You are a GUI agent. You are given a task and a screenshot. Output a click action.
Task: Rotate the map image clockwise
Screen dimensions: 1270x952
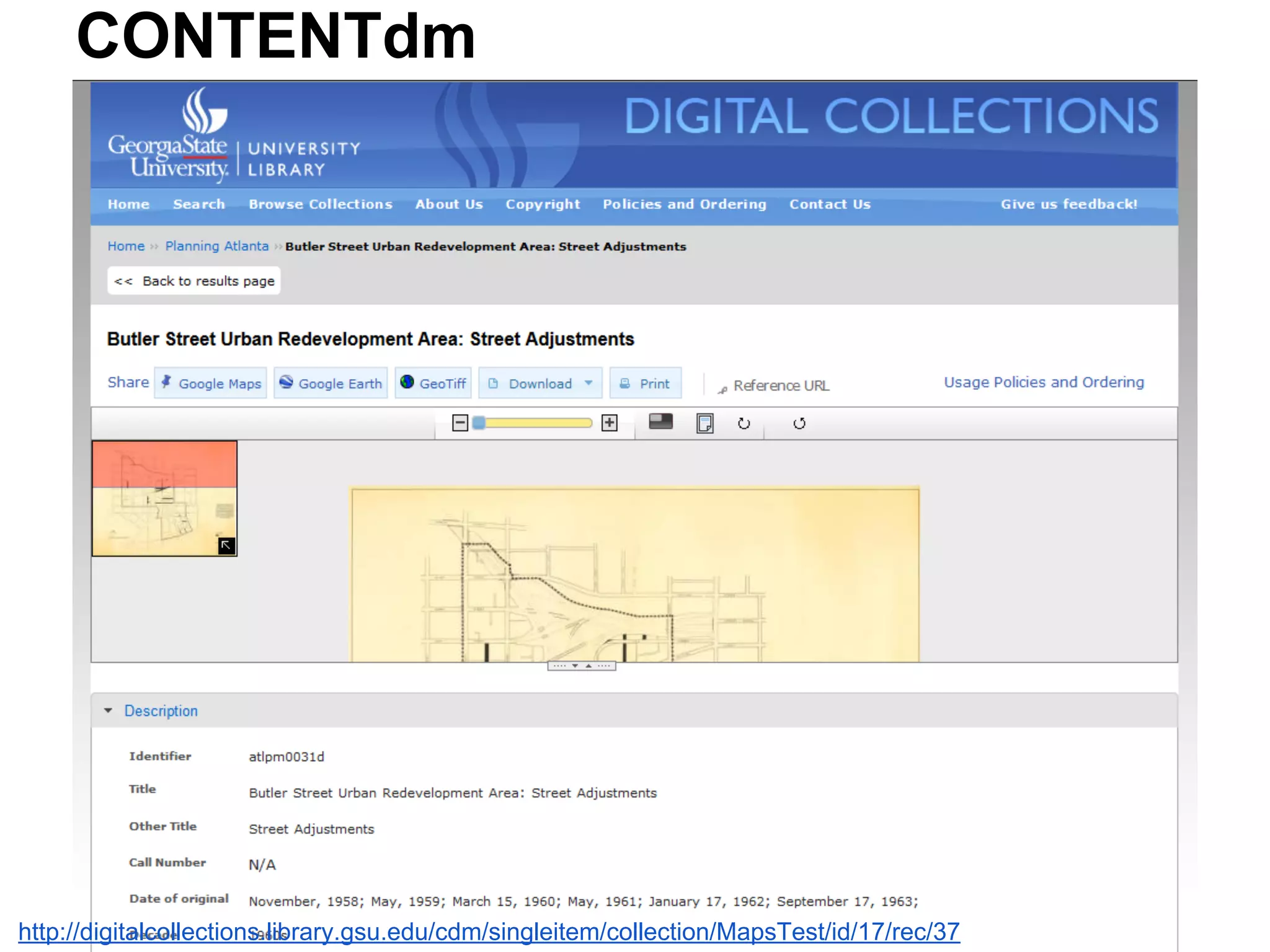tap(744, 424)
